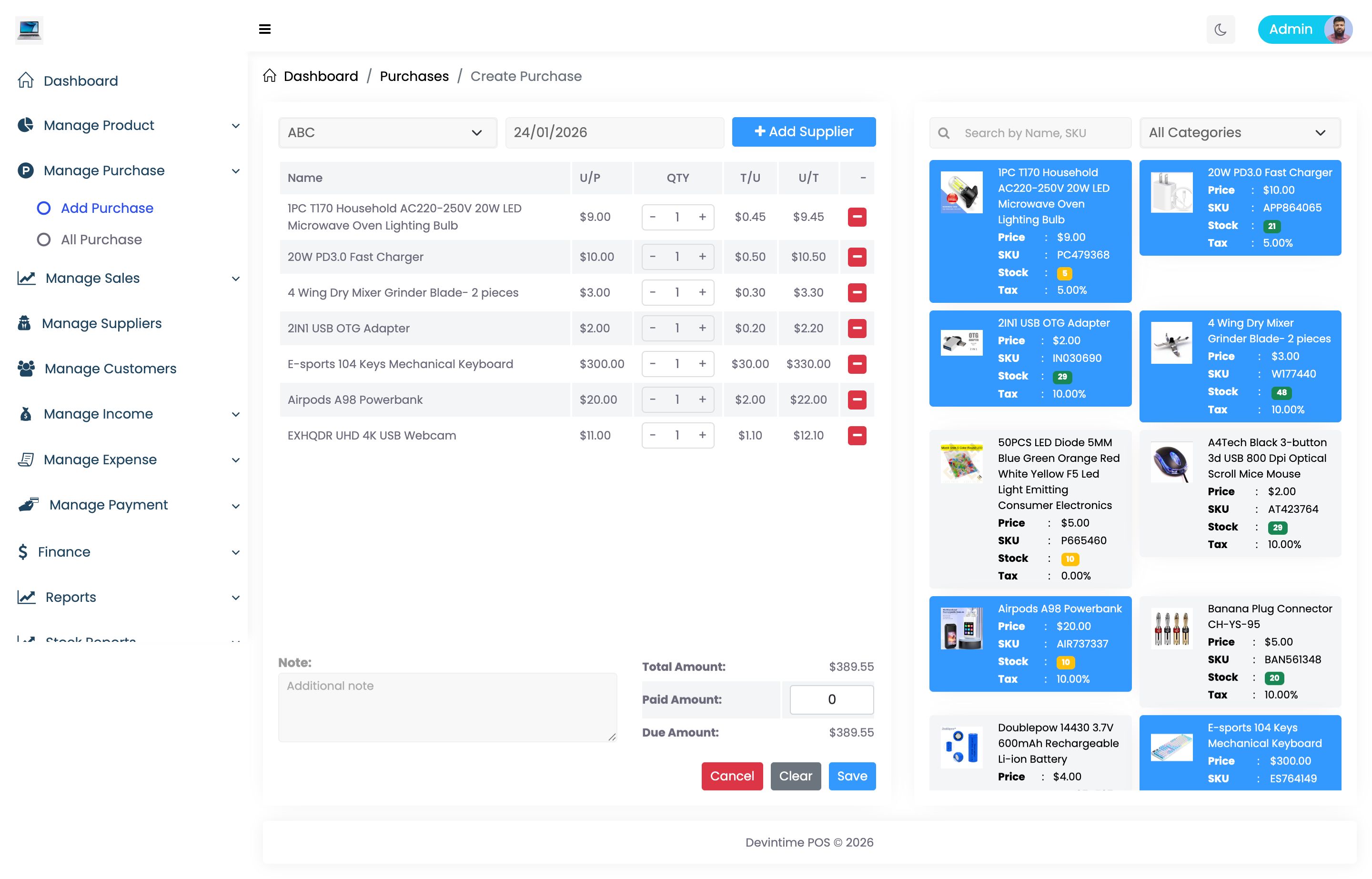This screenshot has height=879, width=1372.
Task: Delete the EXHQDR UHD 4K Webcam row
Action: click(x=857, y=436)
